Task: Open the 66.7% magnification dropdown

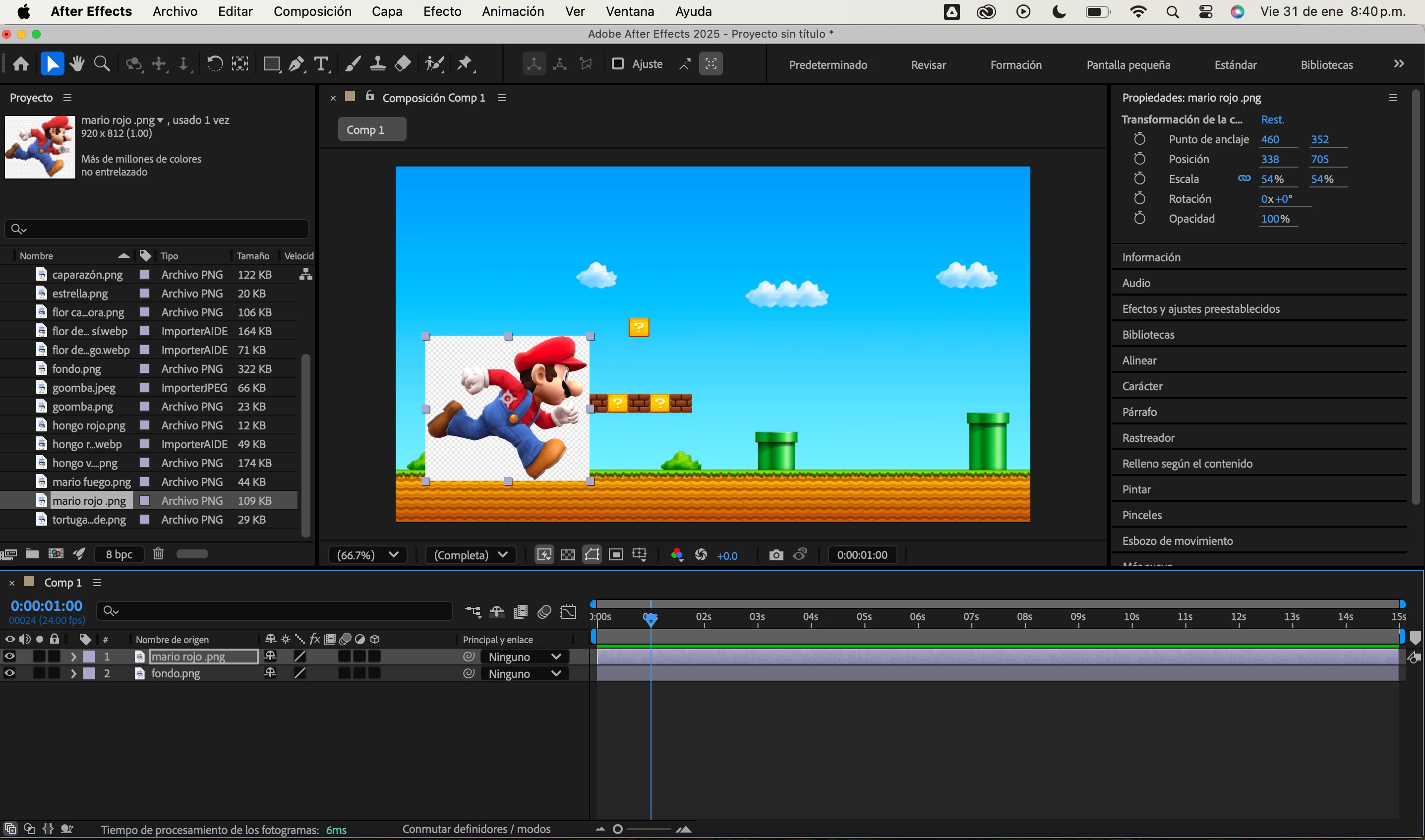Action: tap(367, 555)
